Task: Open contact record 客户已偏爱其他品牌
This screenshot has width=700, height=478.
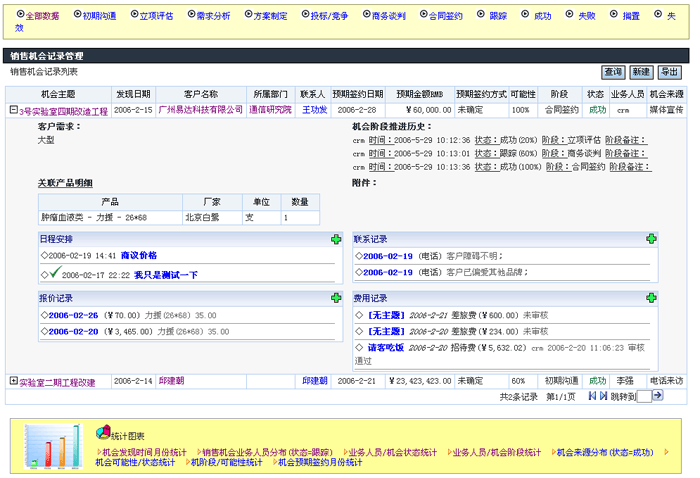Action: pos(388,272)
